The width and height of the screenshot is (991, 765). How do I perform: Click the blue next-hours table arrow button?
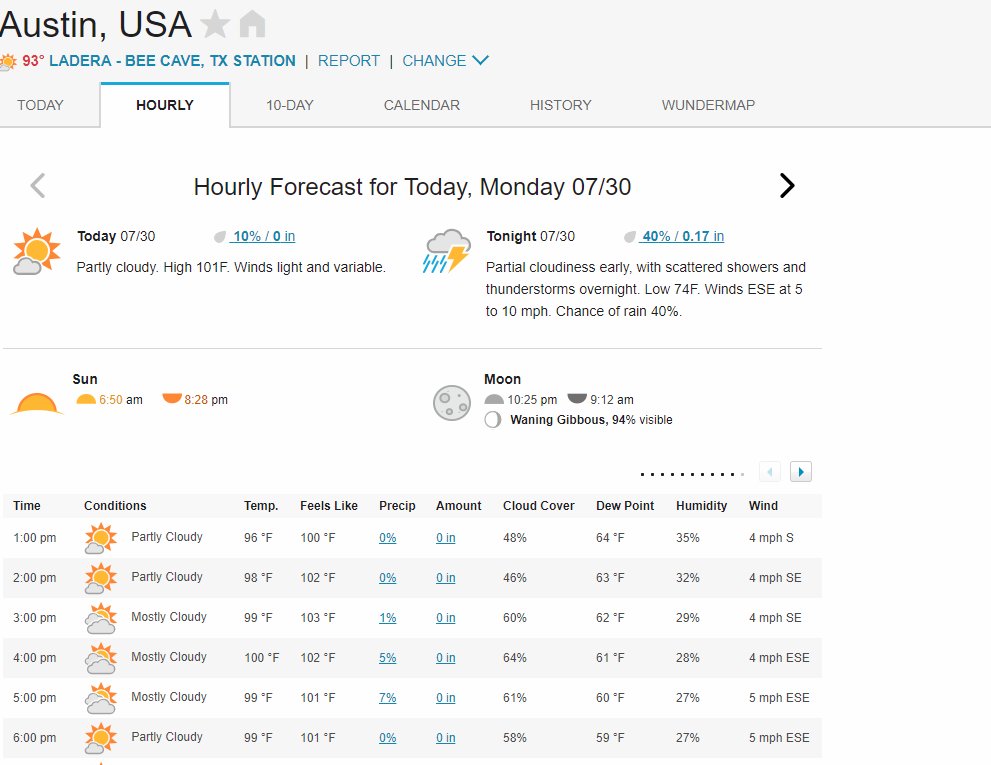pyautogui.click(x=801, y=472)
